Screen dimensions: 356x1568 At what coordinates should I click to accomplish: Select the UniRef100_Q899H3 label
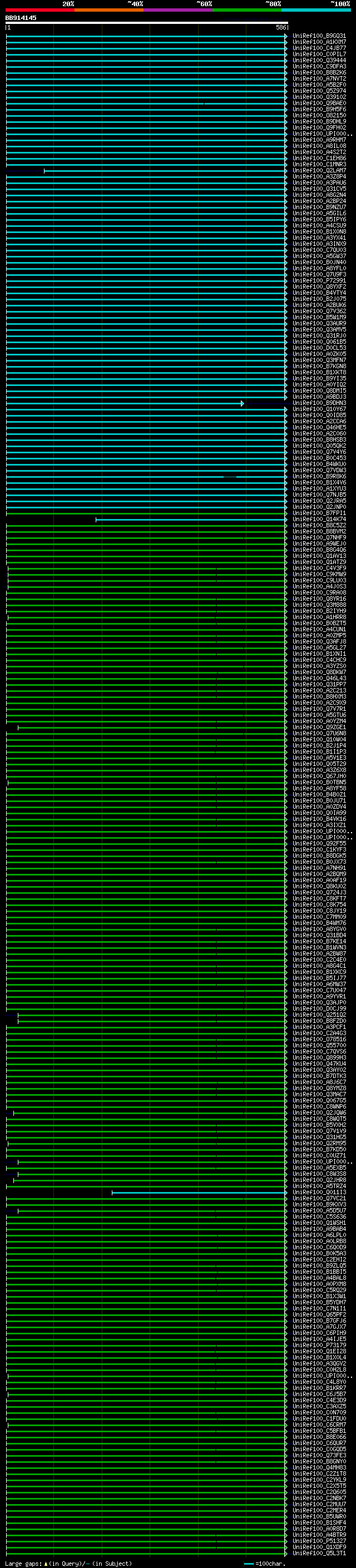[x=319, y=1058]
